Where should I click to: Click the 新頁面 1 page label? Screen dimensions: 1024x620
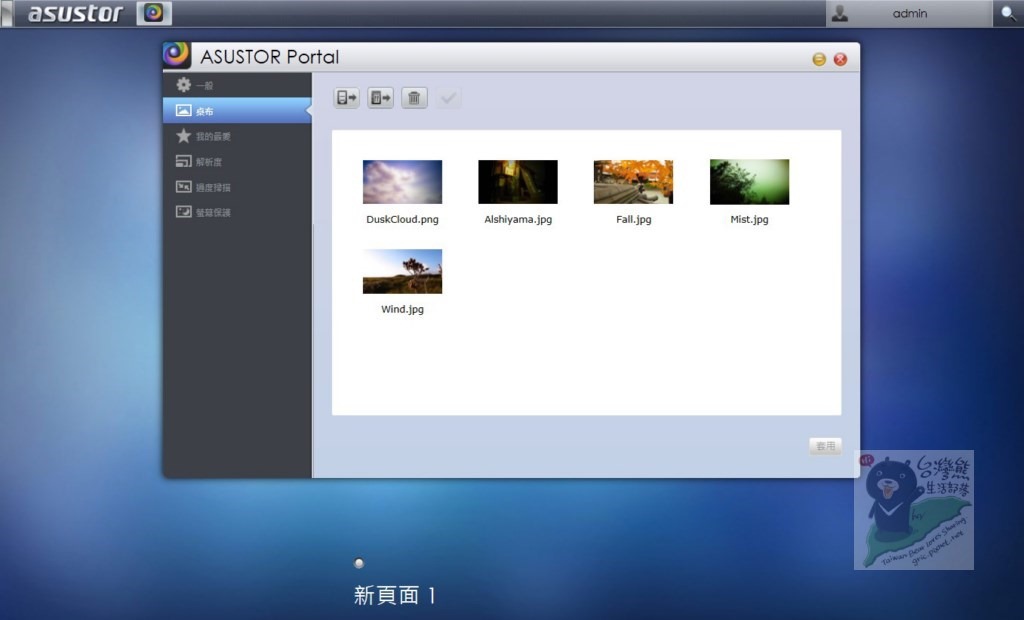click(x=394, y=595)
